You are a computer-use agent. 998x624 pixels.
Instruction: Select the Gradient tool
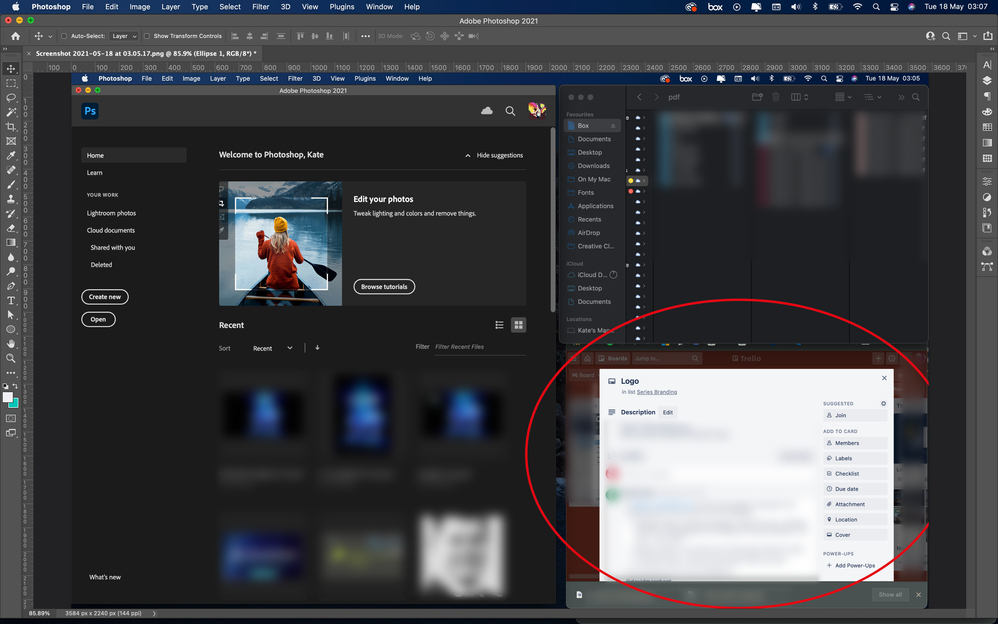pos(11,243)
